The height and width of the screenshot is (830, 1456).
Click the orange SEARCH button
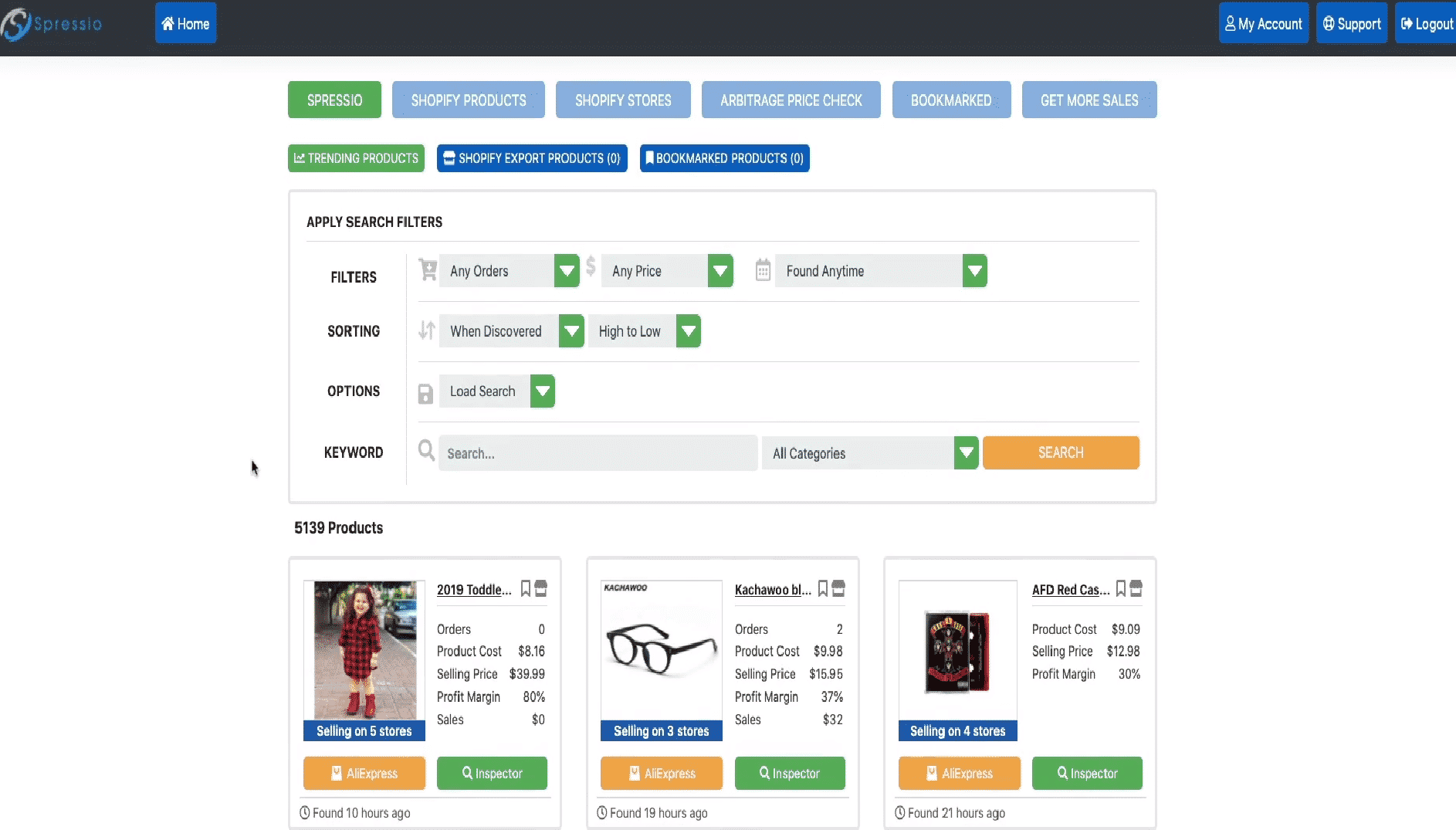click(x=1061, y=453)
